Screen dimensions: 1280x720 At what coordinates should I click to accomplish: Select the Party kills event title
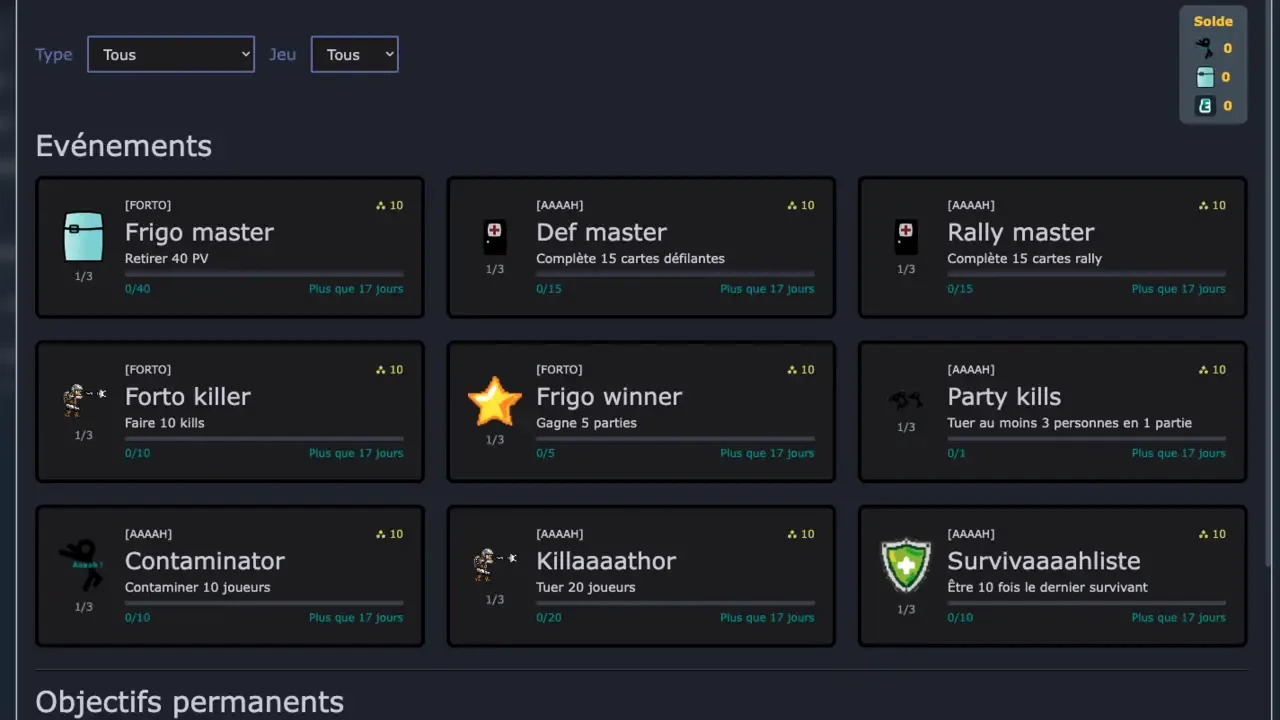tap(1004, 396)
